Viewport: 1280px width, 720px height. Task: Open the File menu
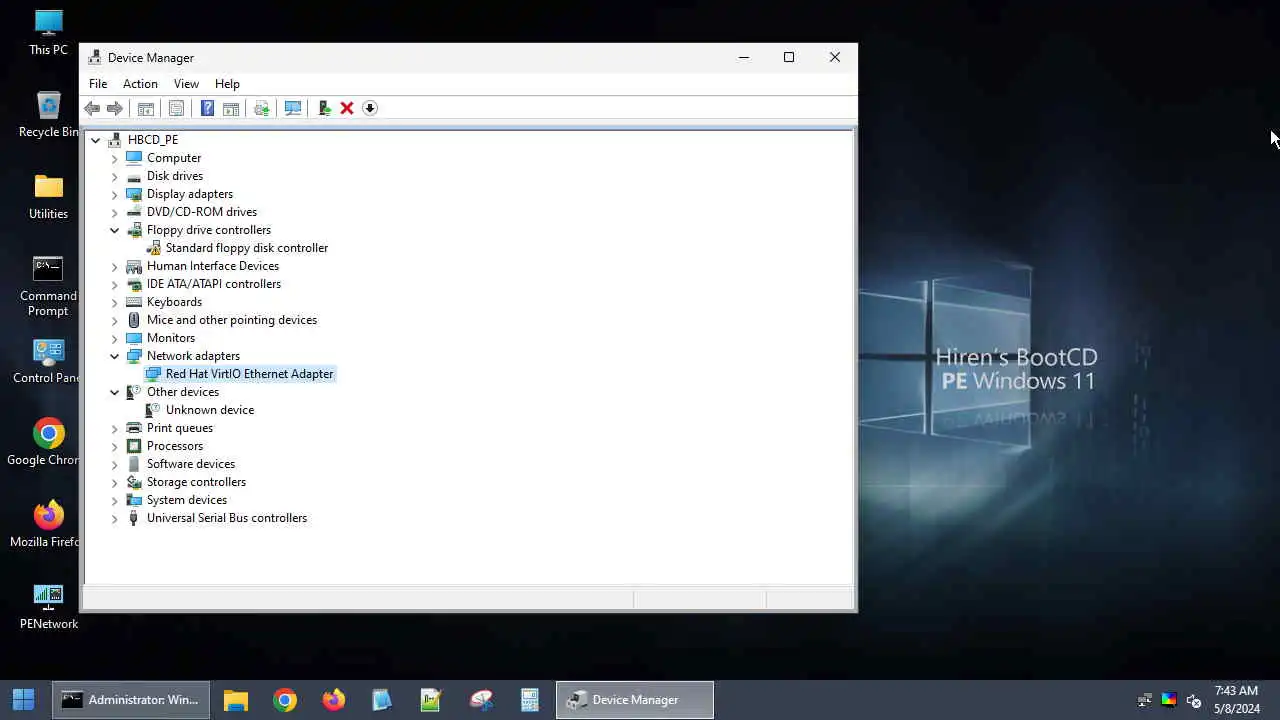(98, 84)
